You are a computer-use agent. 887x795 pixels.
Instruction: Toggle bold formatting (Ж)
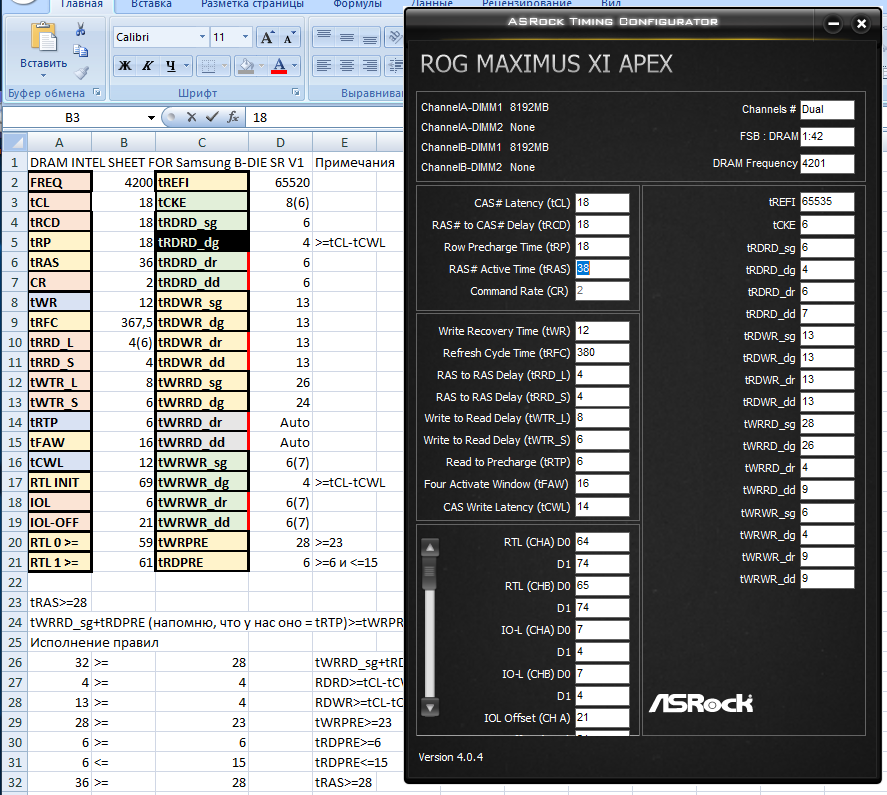[124, 66]
